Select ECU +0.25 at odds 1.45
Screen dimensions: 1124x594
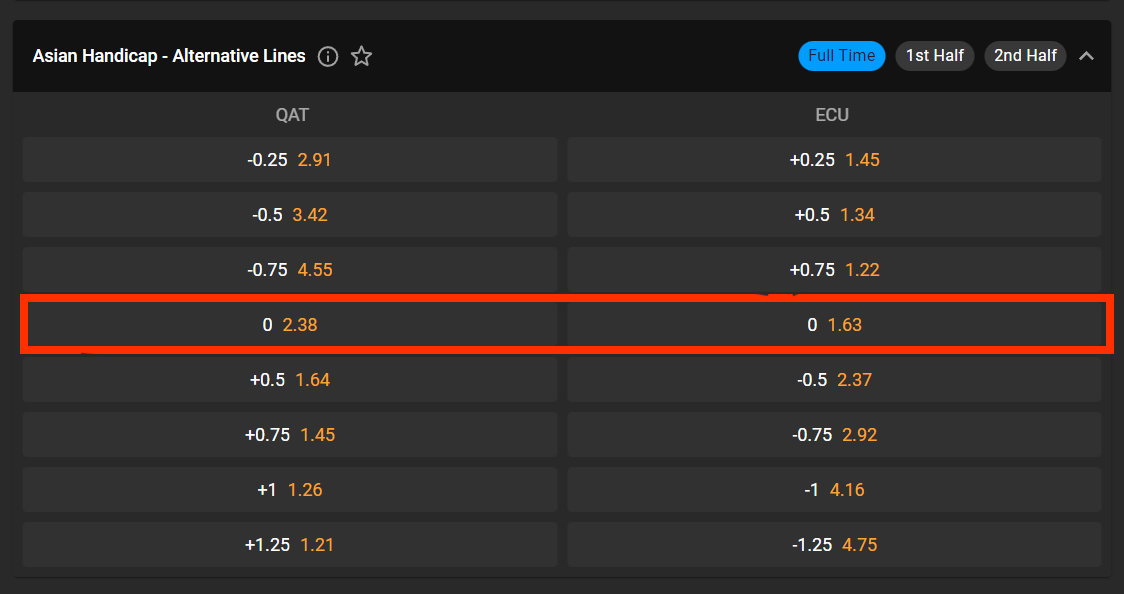(834, 159)
